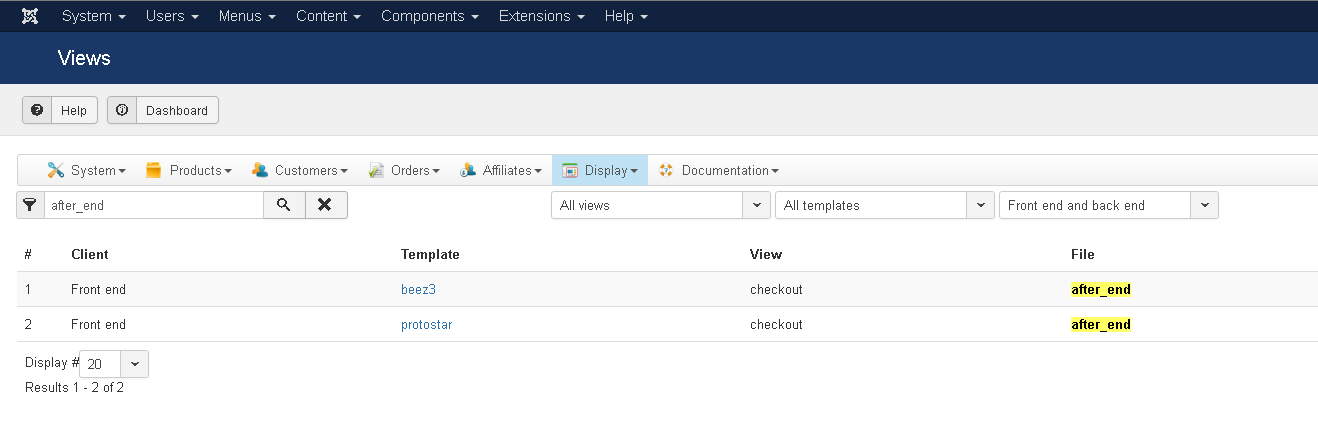Open the Products menu
The image size is (1318, 422).
point(189,171)
